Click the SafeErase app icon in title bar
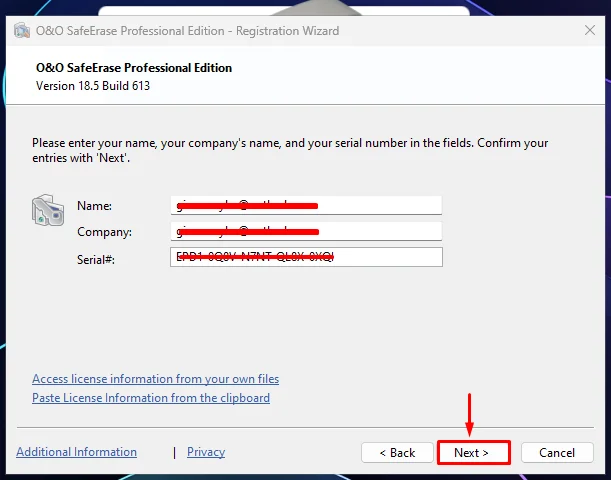611x480 pixels. [x=22, y=30]
